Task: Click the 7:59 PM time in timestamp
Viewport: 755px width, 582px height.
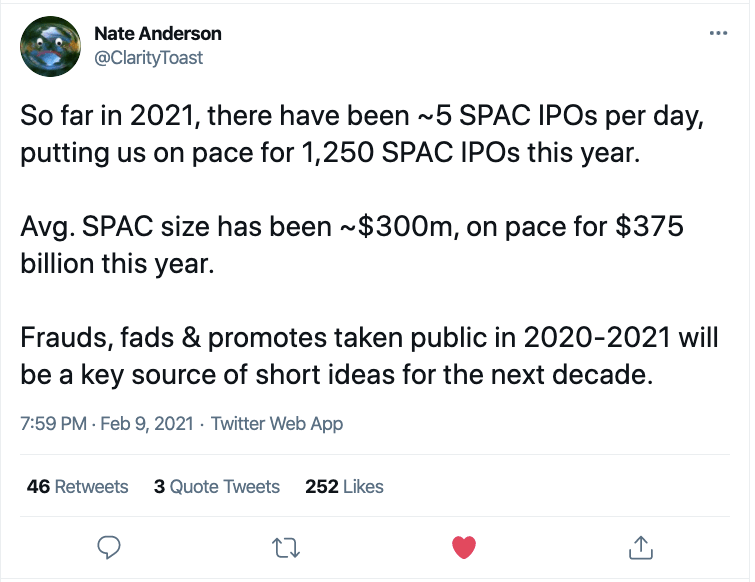Action: pyautogui.click(x=52, y=424)
